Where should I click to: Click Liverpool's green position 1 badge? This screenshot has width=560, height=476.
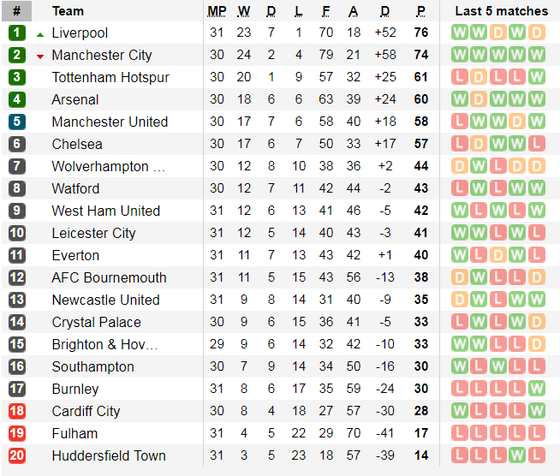coord(17,32)
